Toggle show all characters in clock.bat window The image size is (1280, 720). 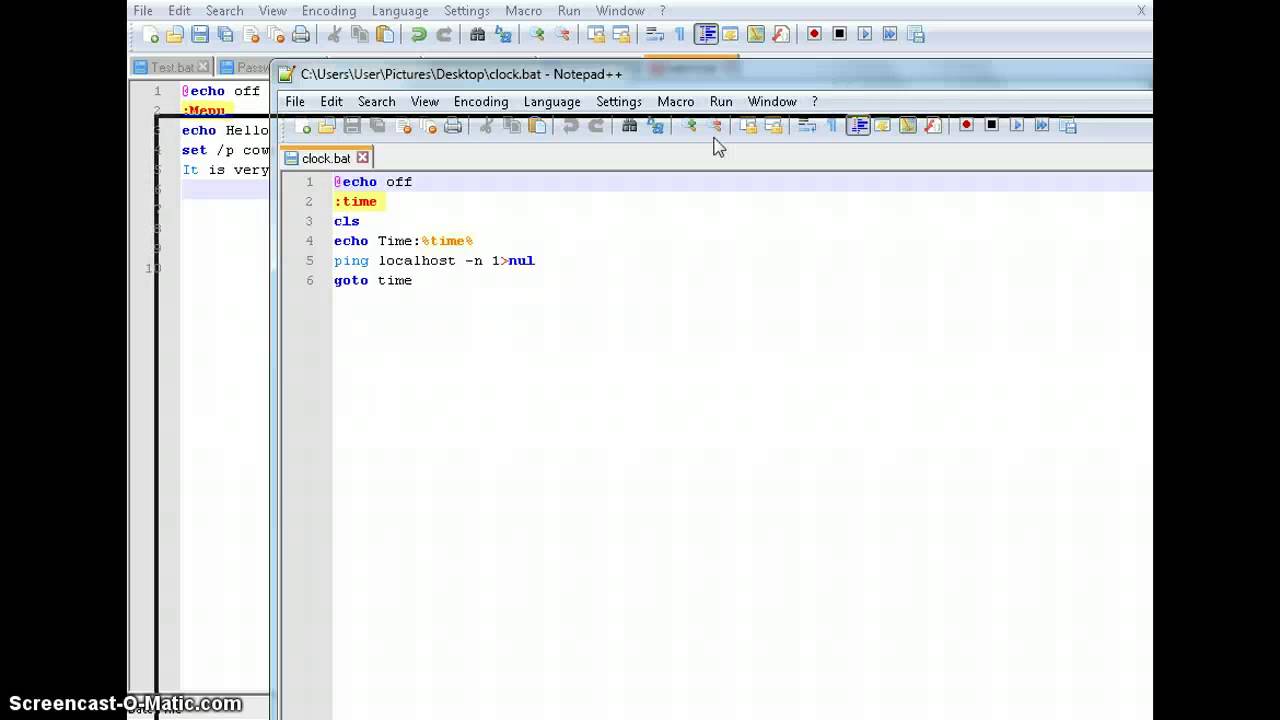[831, 126]
